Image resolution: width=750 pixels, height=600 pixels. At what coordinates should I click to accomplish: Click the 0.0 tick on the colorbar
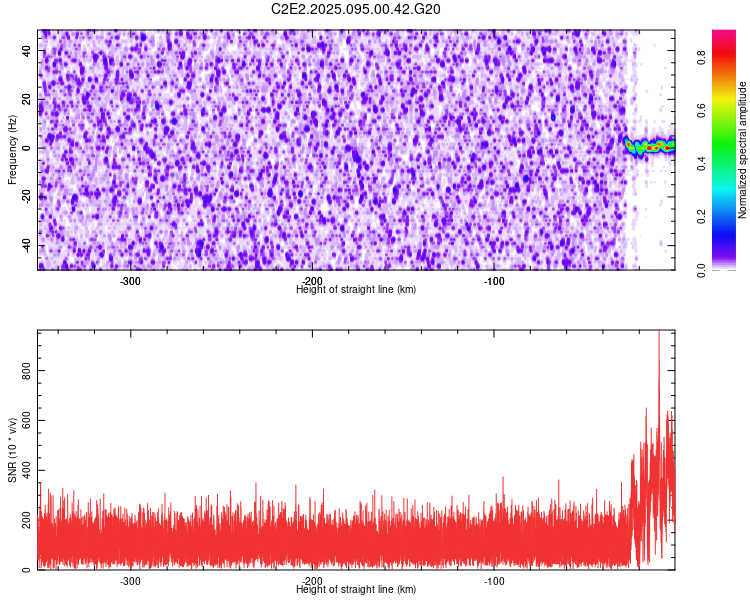[x=701, y=270]
